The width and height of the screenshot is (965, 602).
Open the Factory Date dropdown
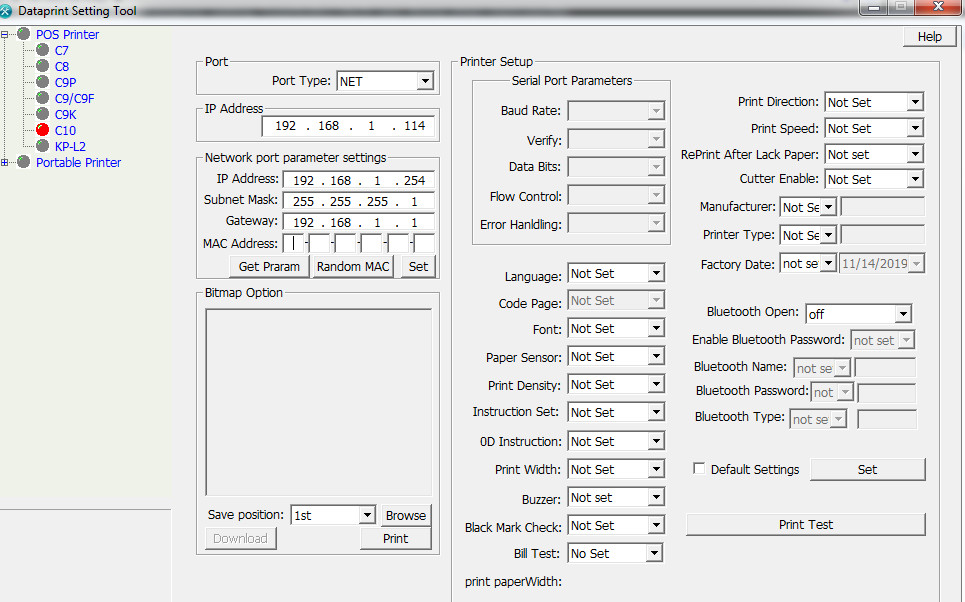click(828, 263)
